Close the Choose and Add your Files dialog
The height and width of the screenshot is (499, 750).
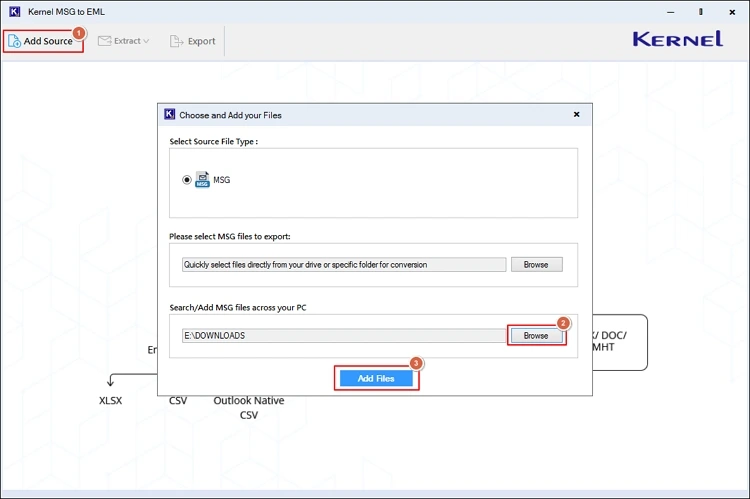coord(576,114)
